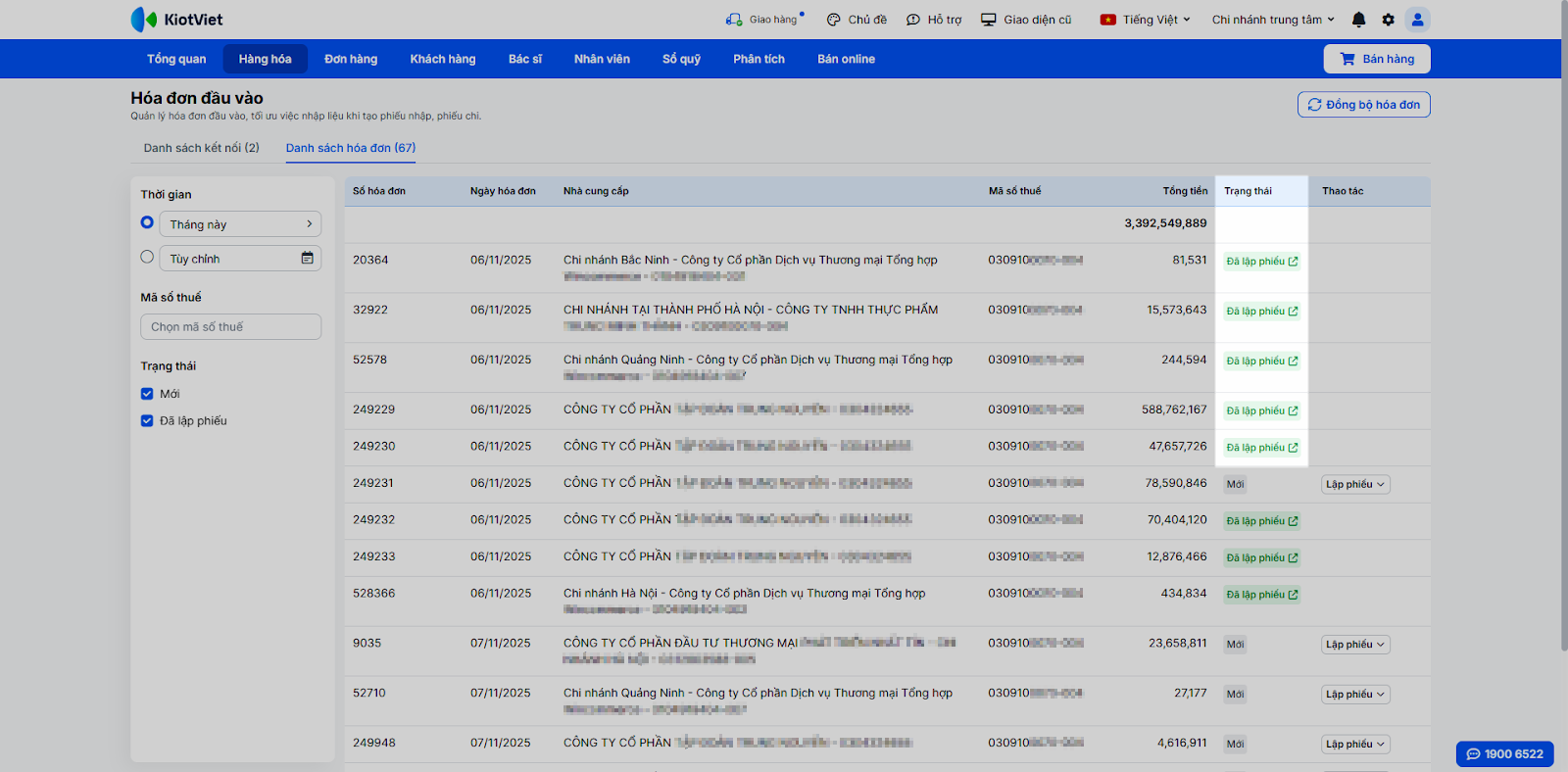Switch to Danh sách kết nối tab
Viewport: 1568px width, 772px height.
(x=201, y=148)
